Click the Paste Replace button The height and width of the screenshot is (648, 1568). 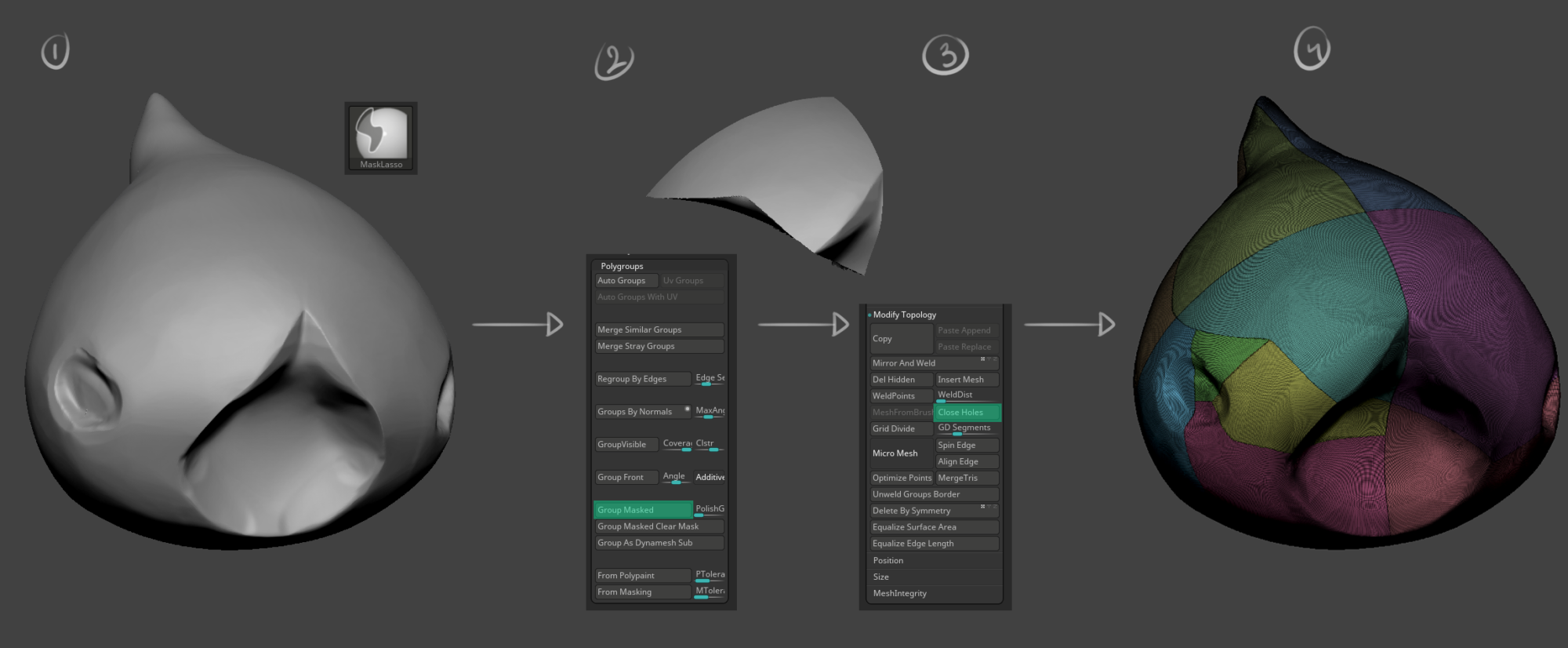(967, 348)
